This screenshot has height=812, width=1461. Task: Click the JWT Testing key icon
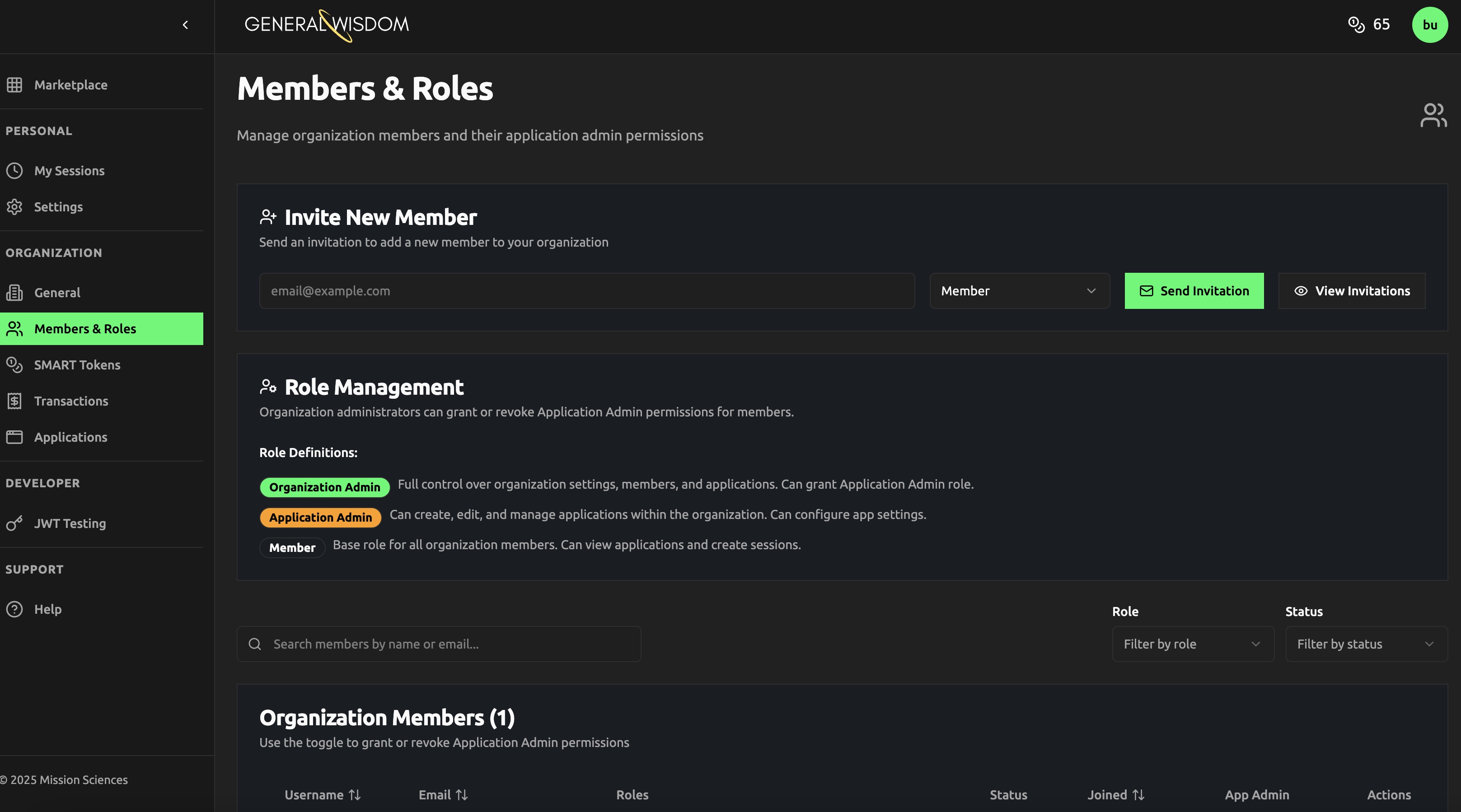[14, 523]
